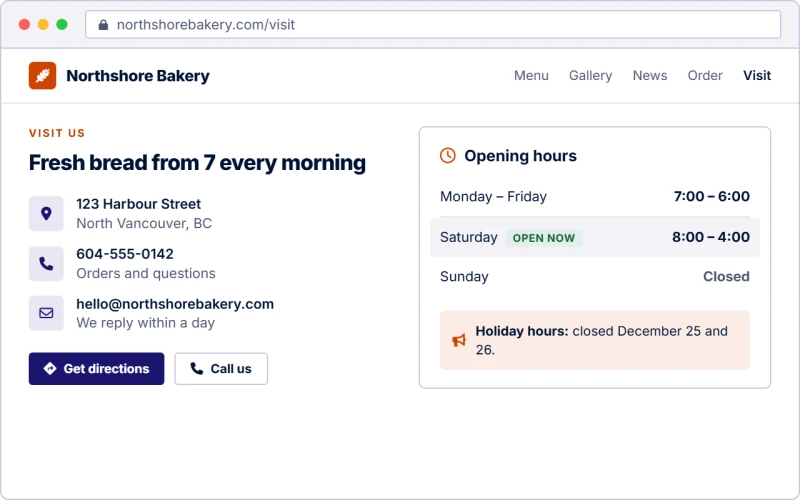The image size is (800, 500).
Task: Click the Holiday hours notice banner
Action: click(x=595, y=340)
